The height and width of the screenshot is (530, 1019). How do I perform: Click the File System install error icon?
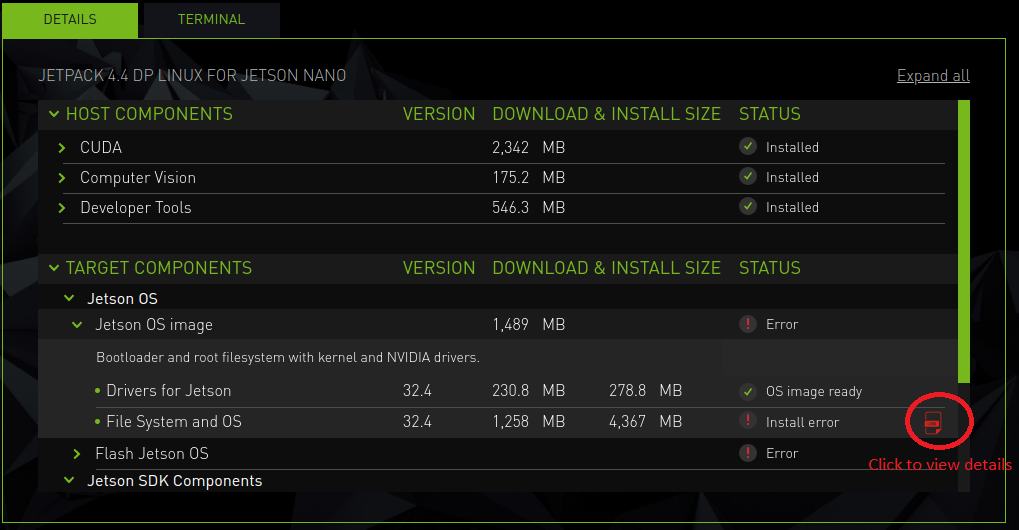click(747, 421)
